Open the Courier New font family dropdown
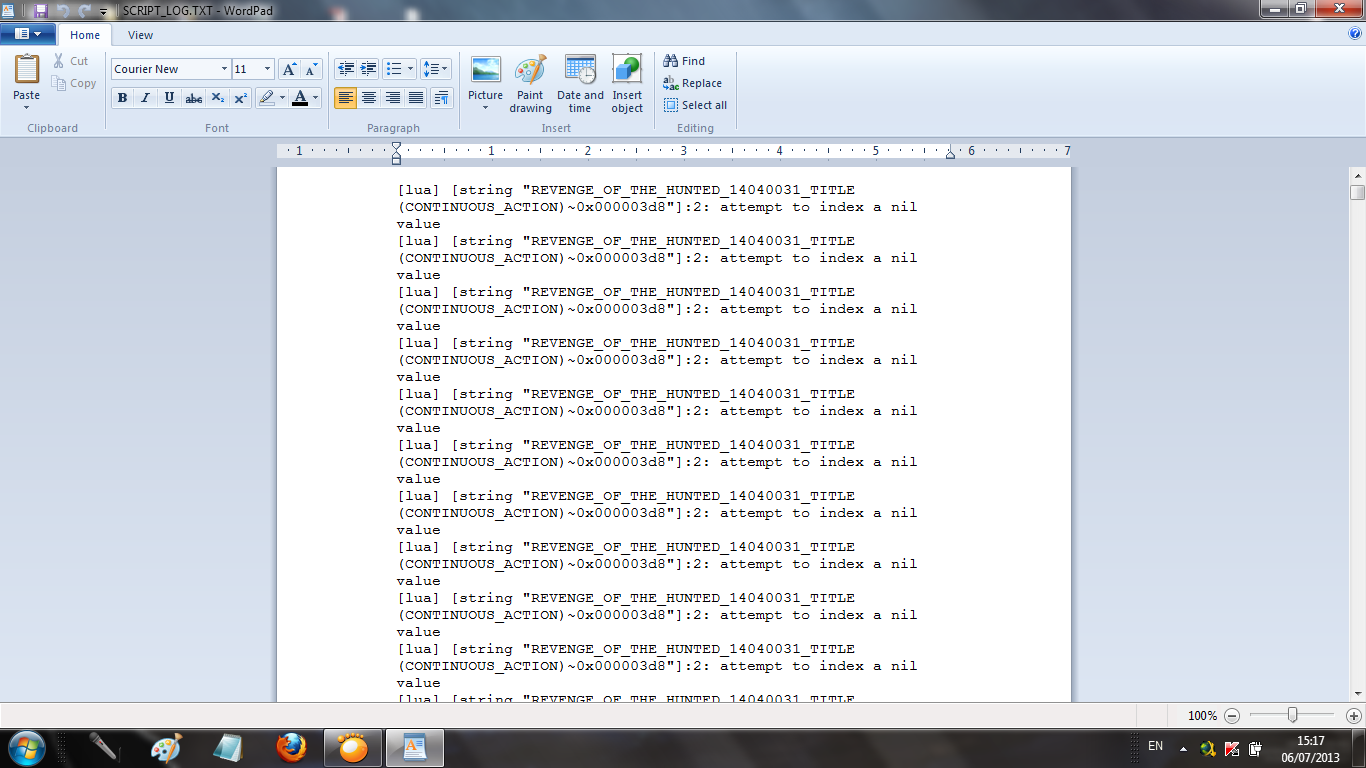This screenshot has height=768, width=1366. (223, 69)
